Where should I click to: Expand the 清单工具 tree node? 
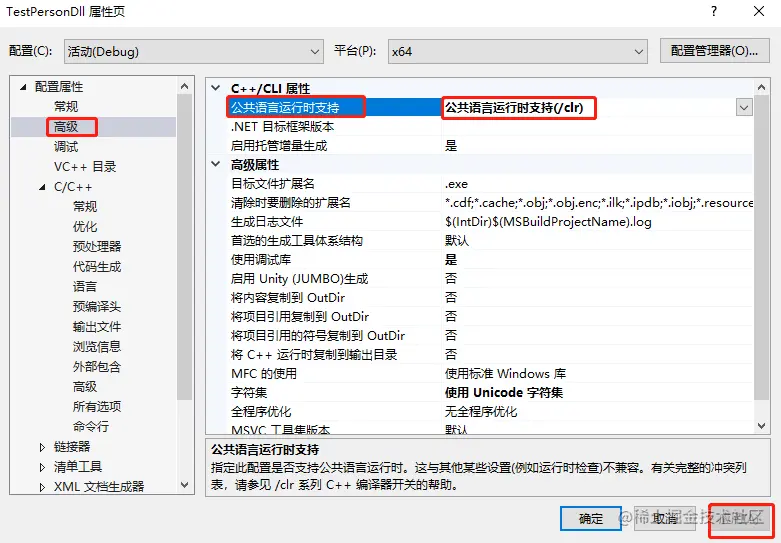[x=42, y=467]
